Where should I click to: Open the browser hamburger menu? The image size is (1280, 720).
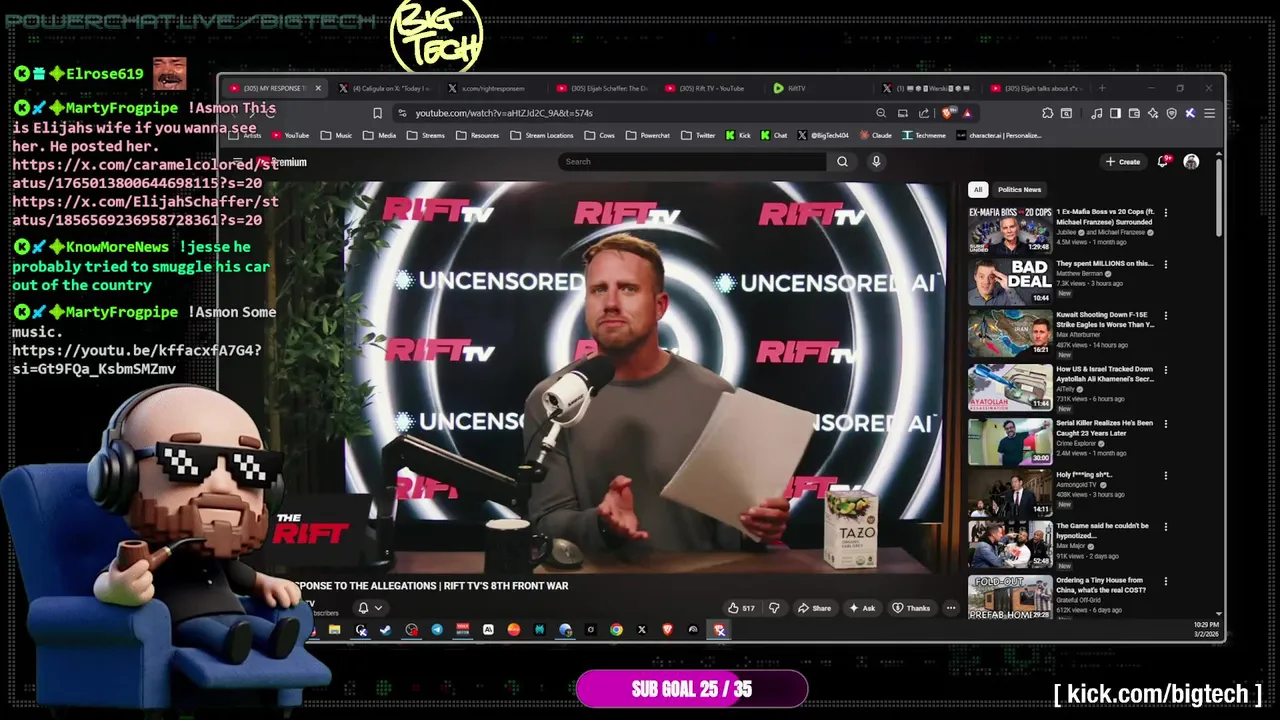pyautogui.click(x=1208, y=113)
